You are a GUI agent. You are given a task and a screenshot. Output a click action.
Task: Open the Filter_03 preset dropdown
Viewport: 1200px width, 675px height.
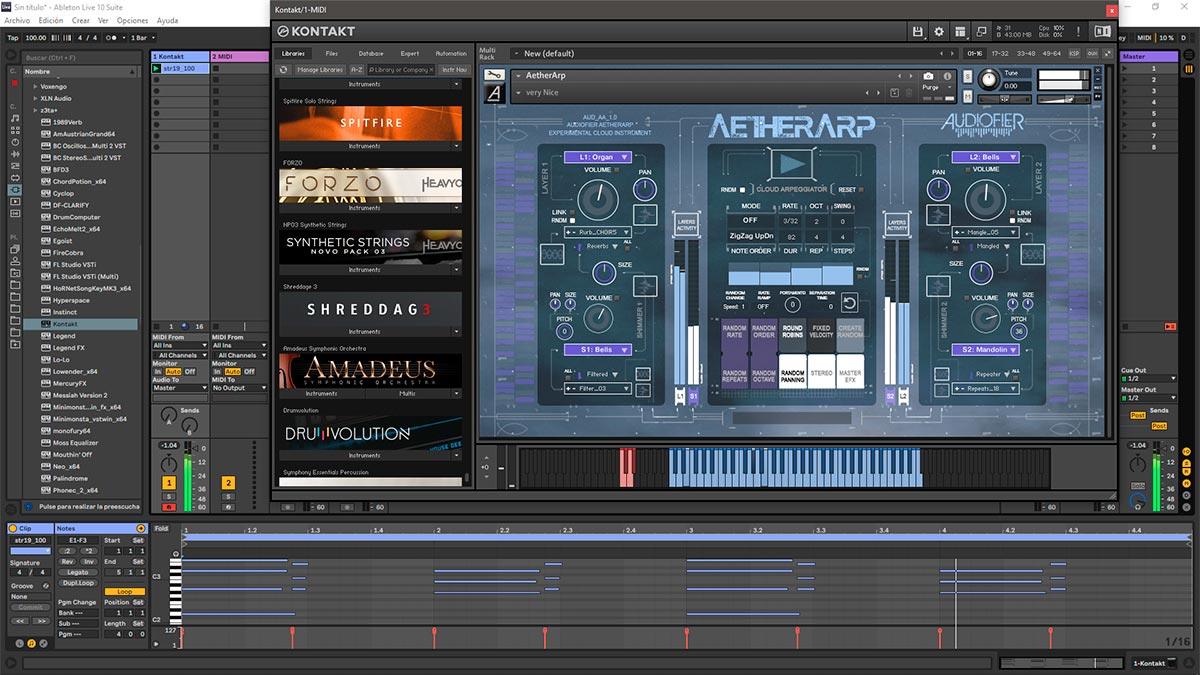tap(597, 388)
